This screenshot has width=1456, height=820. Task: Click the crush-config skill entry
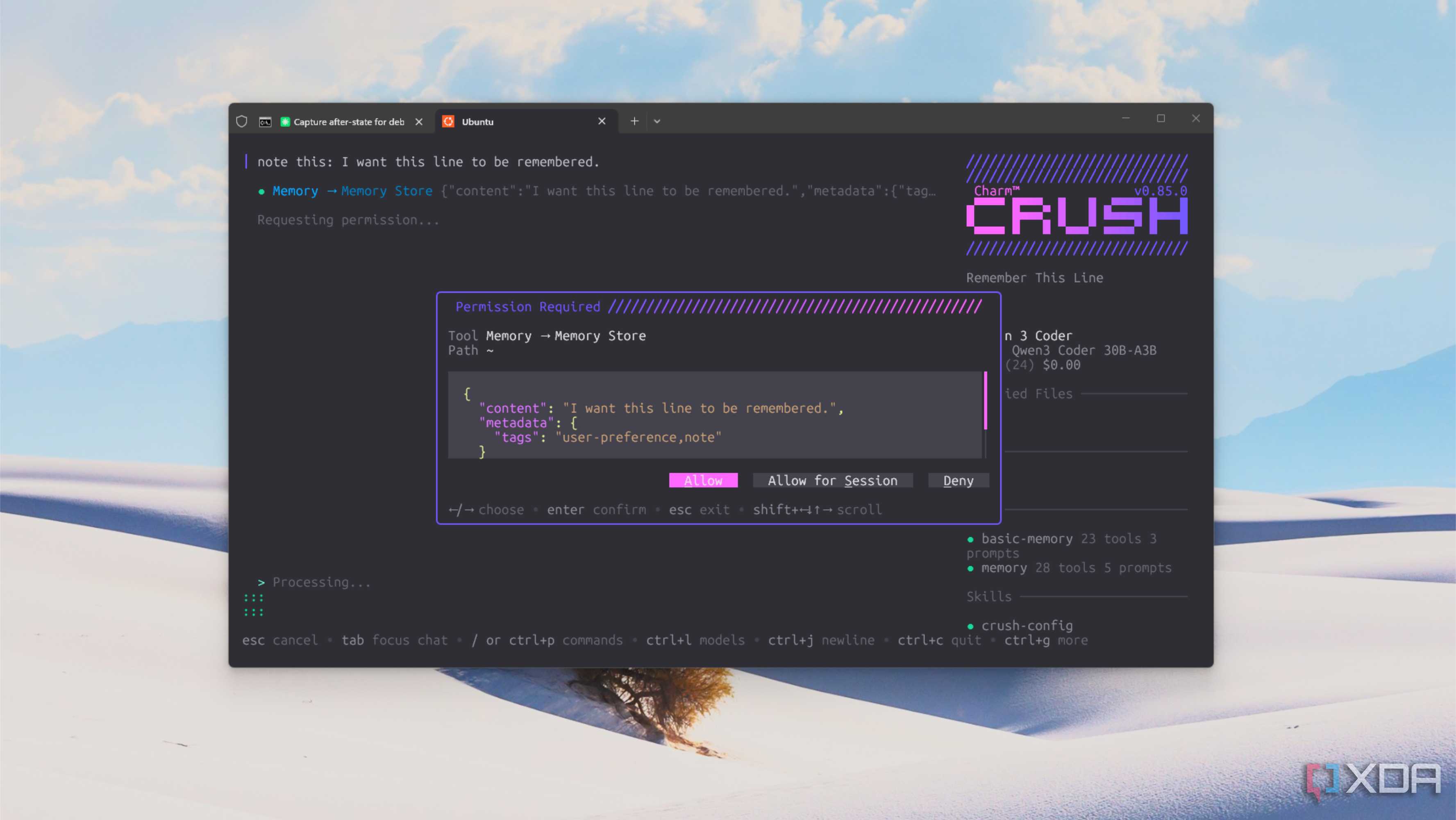click(x=1027, y=626)
